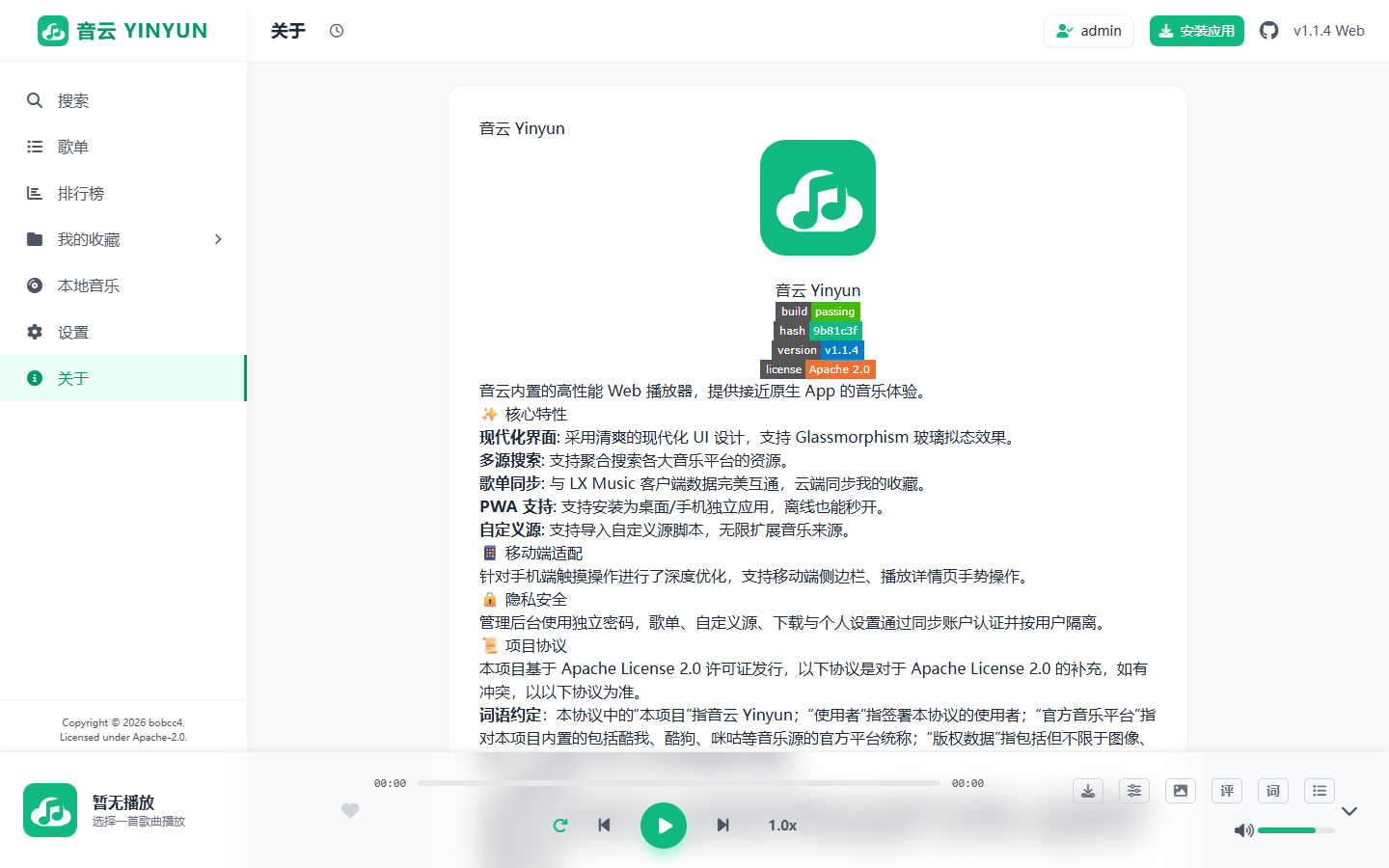Click the image cover icon in player
Image resolution: width=1389 pixels, height=868 pixels.
click(x=1181, y=791)
